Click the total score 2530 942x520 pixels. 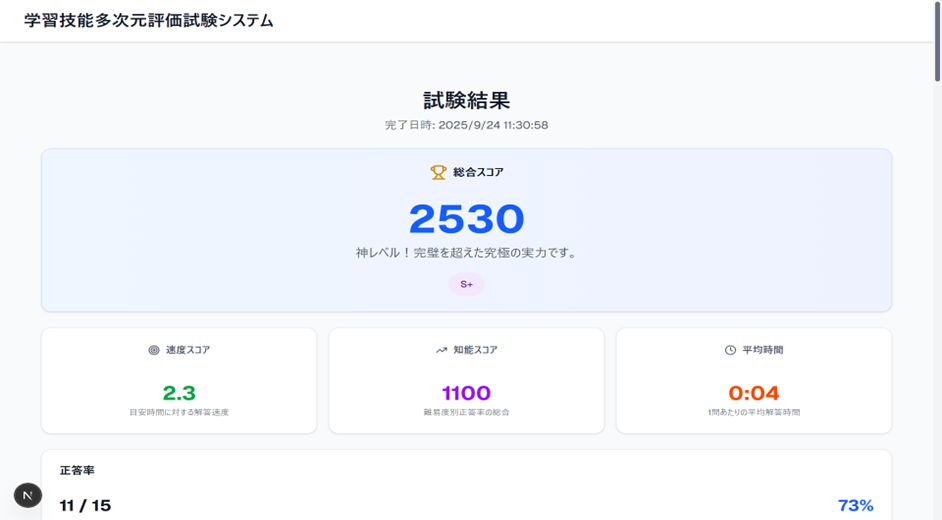(x=466, y=219)
